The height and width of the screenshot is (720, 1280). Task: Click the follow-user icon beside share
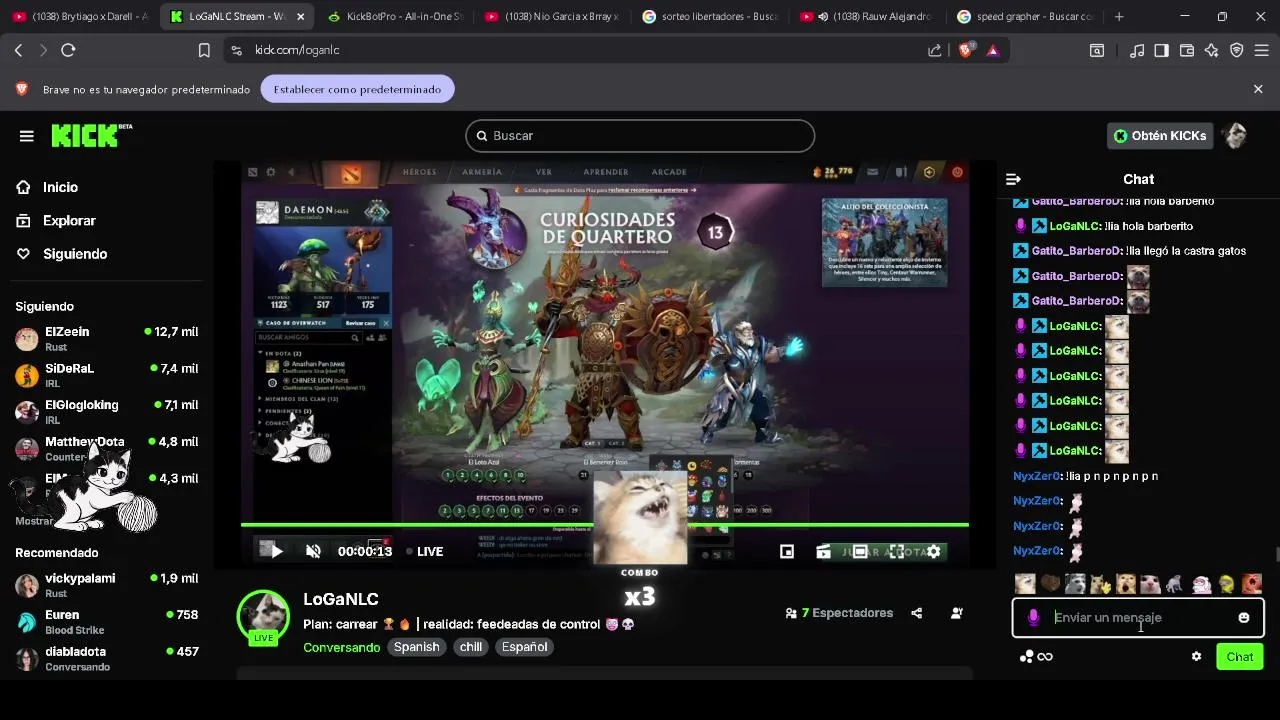click(956, 613)
